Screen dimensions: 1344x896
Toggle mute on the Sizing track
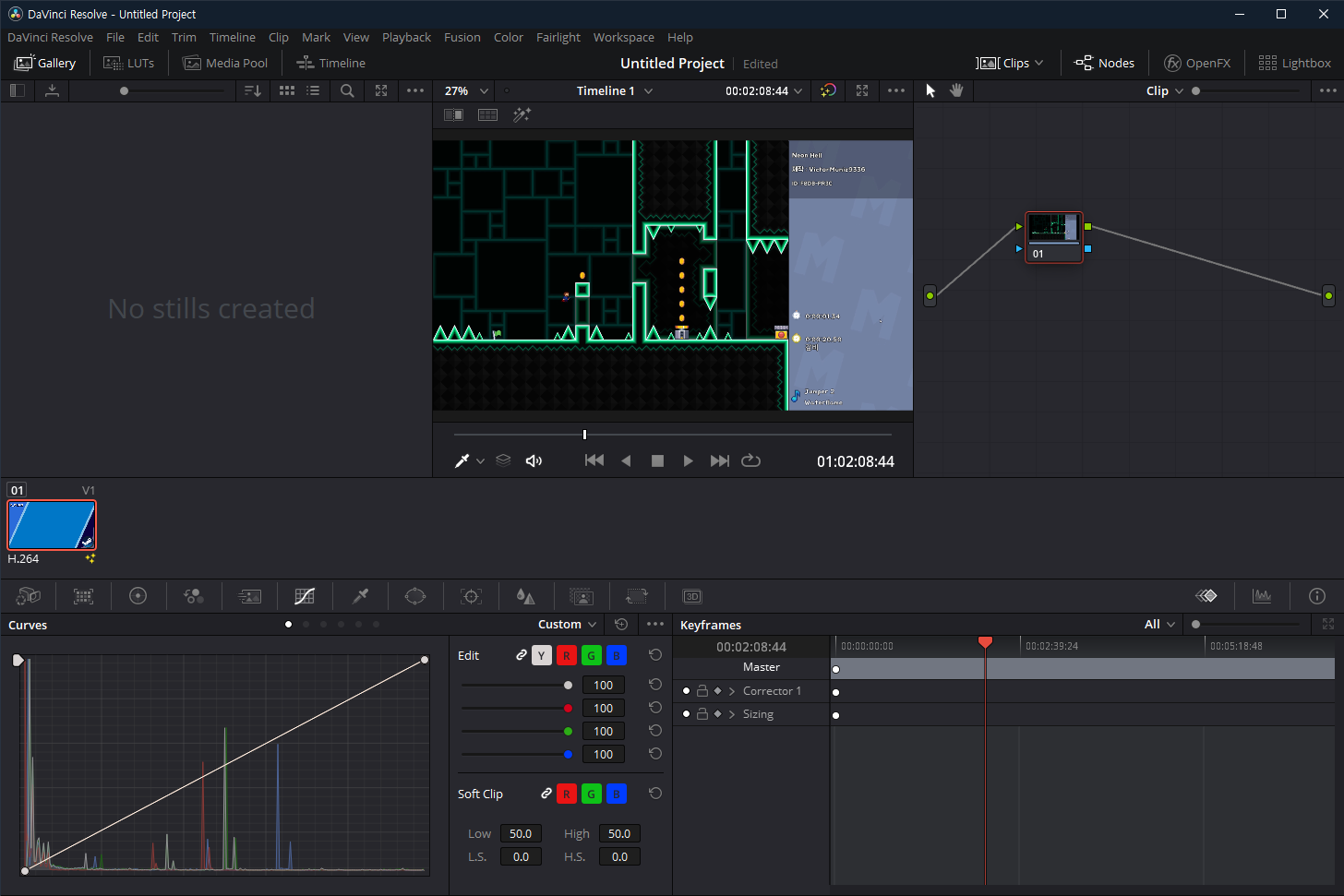[687, 713]
